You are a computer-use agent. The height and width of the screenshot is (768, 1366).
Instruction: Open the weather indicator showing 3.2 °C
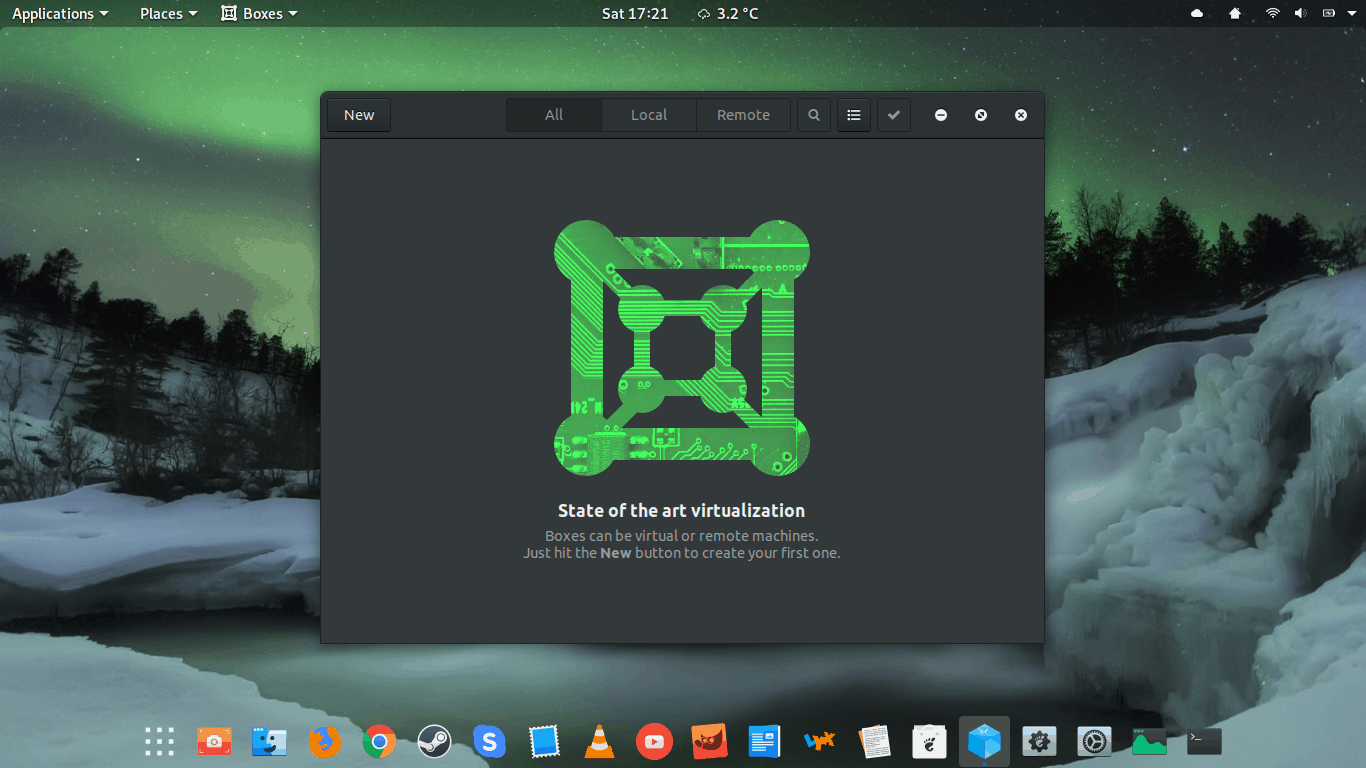[x=728, y=14]
